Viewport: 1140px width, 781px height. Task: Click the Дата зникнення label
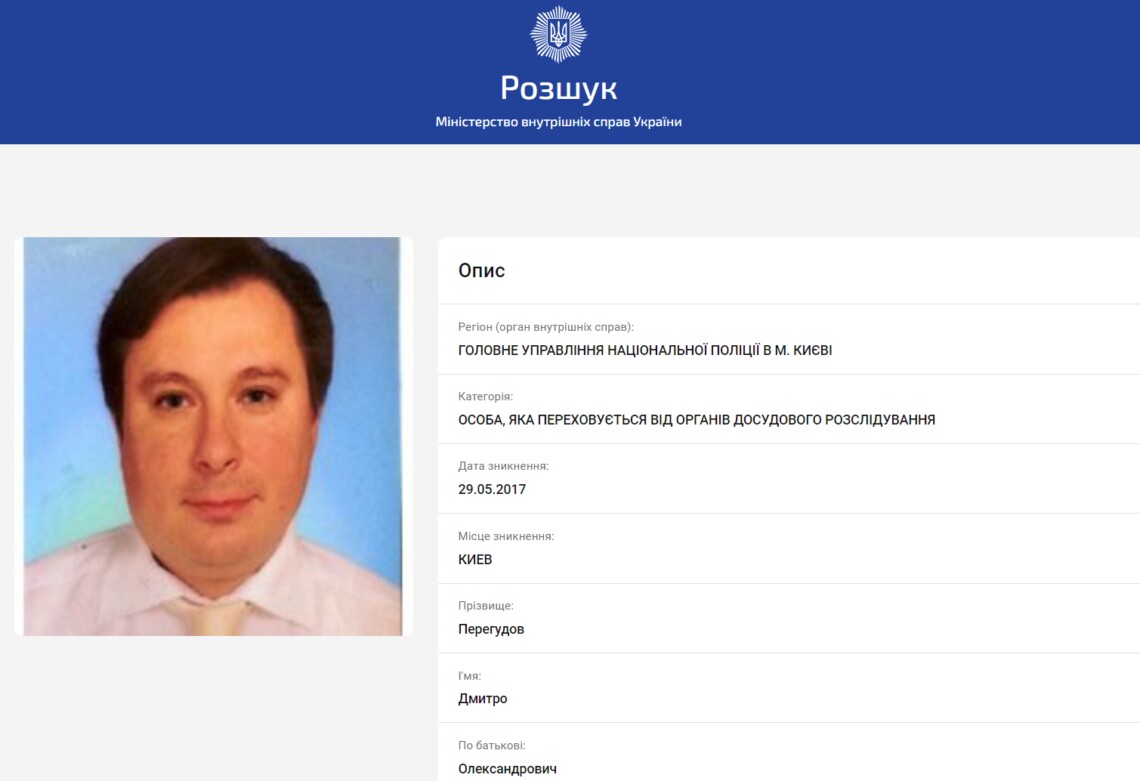coord(503,466)
